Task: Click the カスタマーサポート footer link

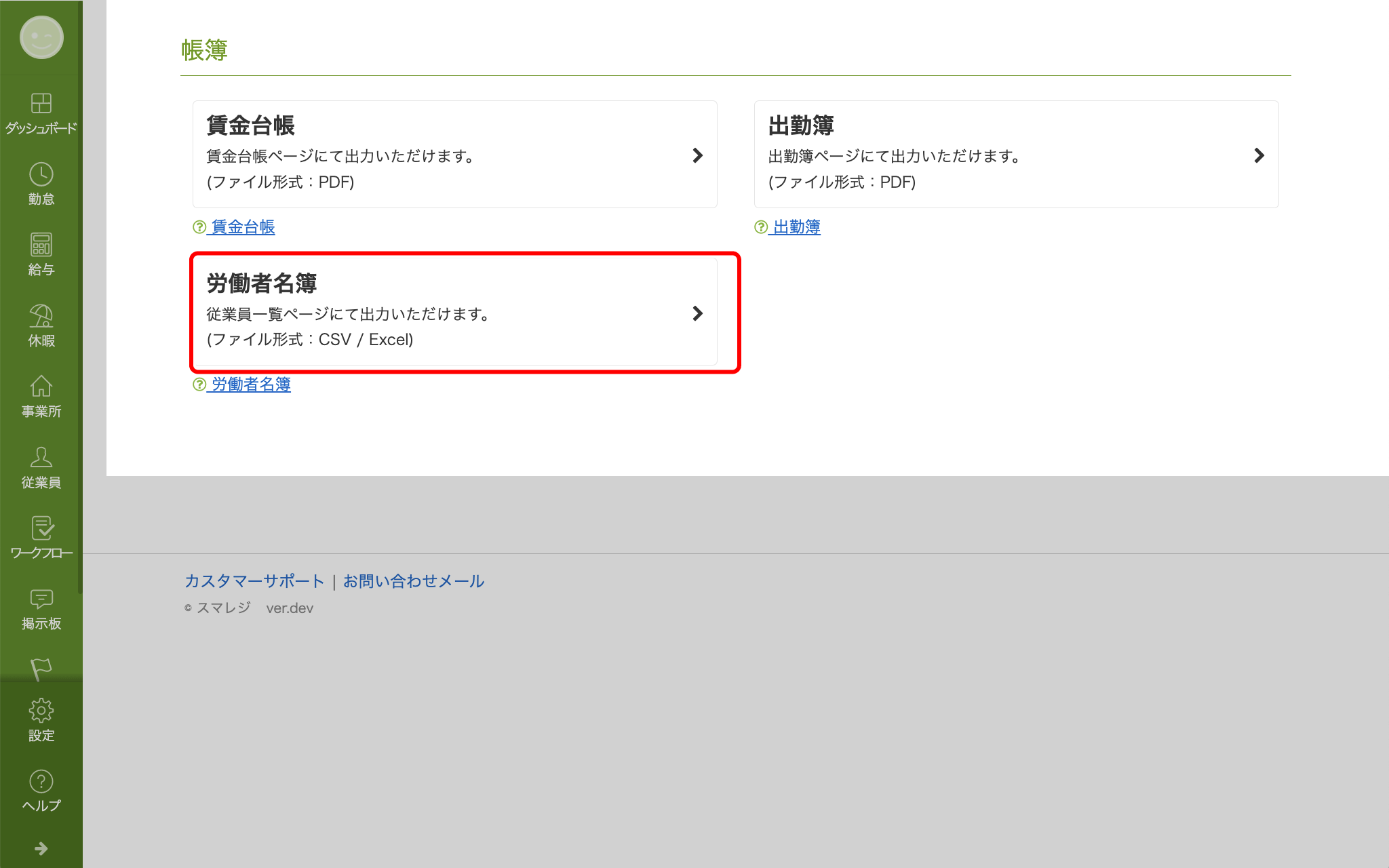Action: pos(254,581)
